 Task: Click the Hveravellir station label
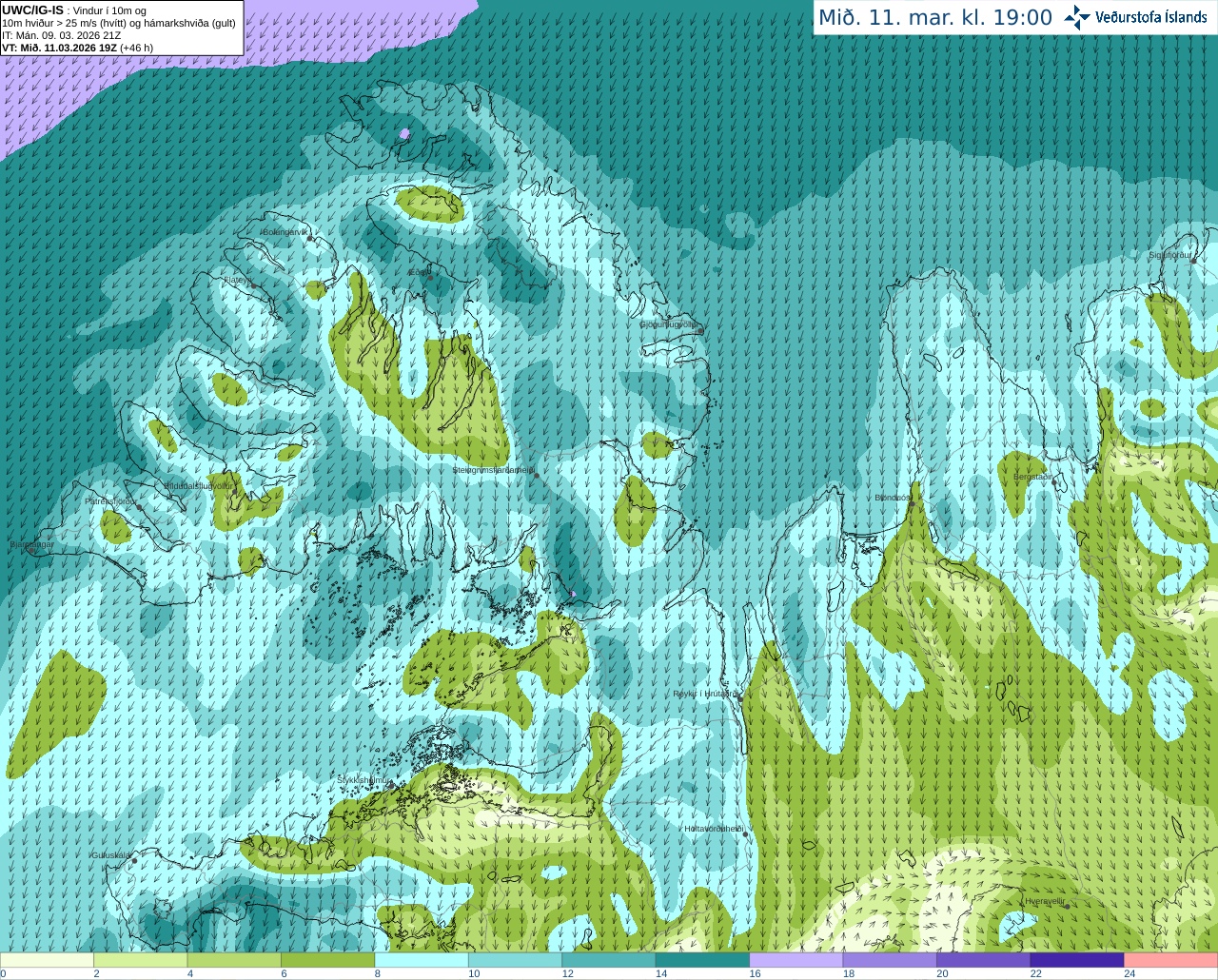[1045, 900]
